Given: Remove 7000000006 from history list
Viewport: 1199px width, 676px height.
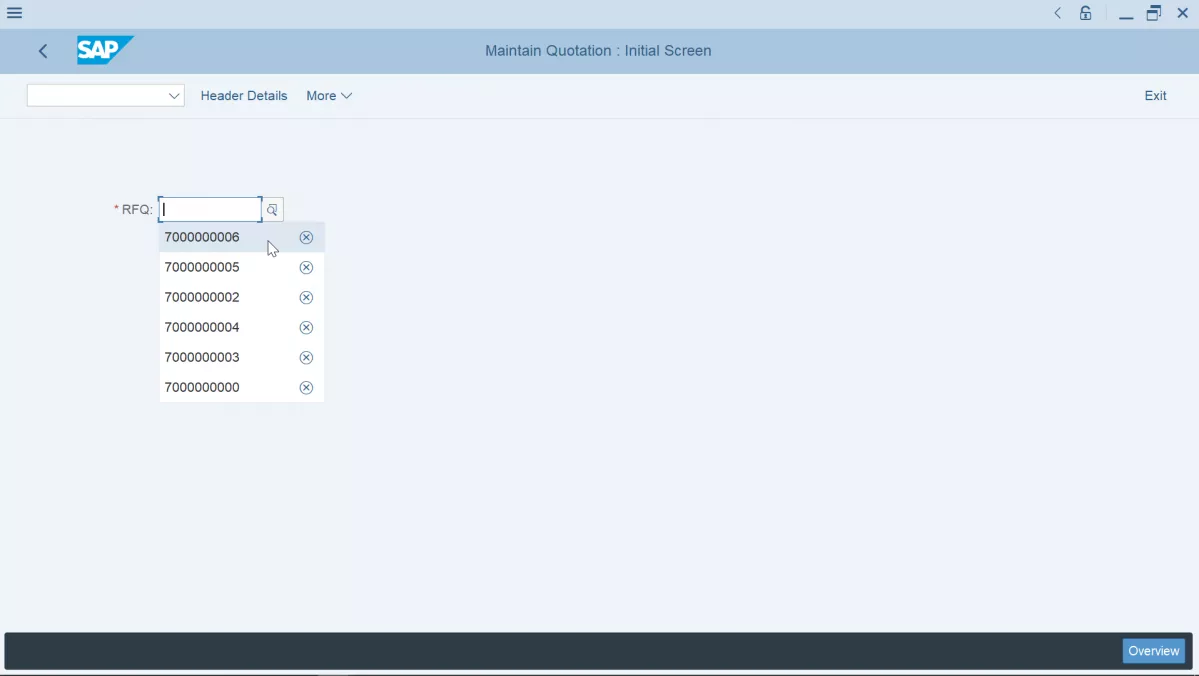Looking at the screenshot, I should 306,238.
